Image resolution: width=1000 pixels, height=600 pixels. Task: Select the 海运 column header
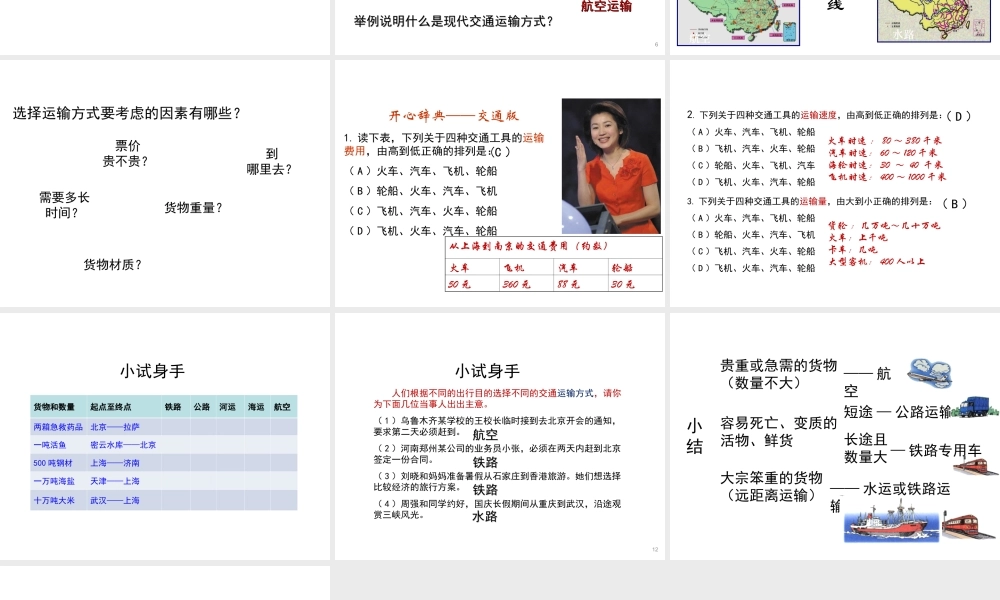click(256, 407)
